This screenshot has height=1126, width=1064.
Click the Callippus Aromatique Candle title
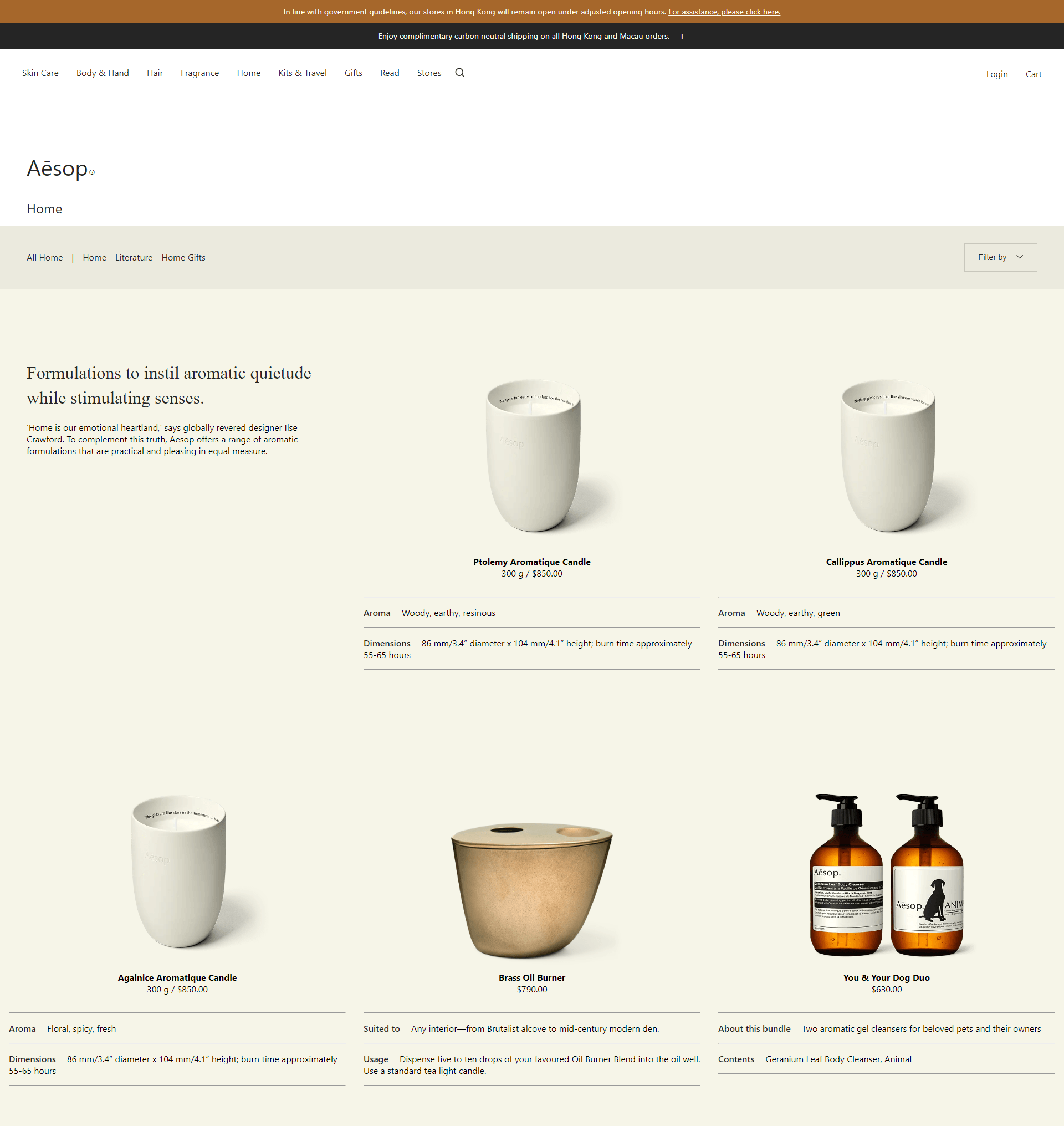coord(887,561)
